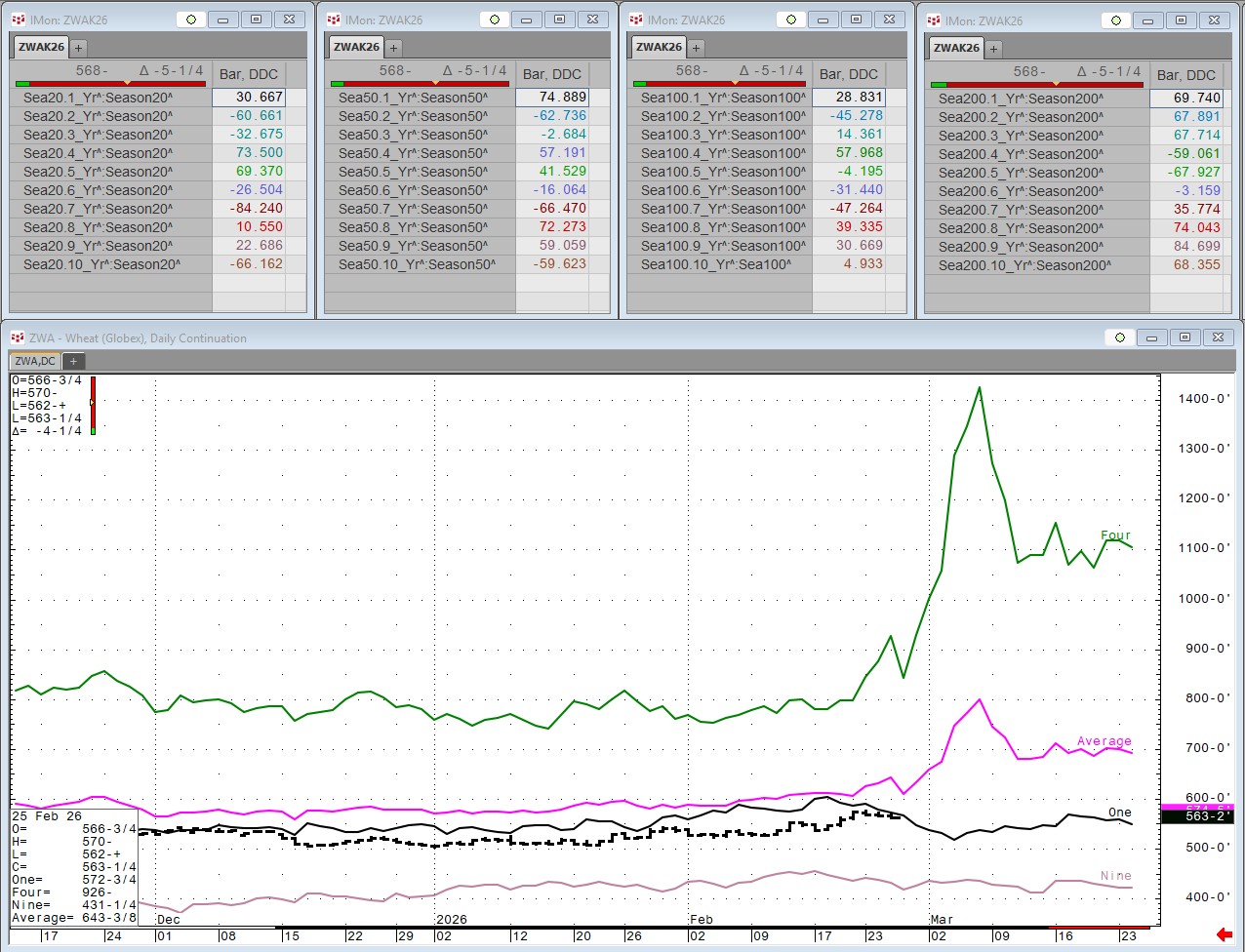Screen dimensions: 1245x952
Task: Select the Sea200.8_Yr^:Season200^ row
Action: tap(1021, 228)
